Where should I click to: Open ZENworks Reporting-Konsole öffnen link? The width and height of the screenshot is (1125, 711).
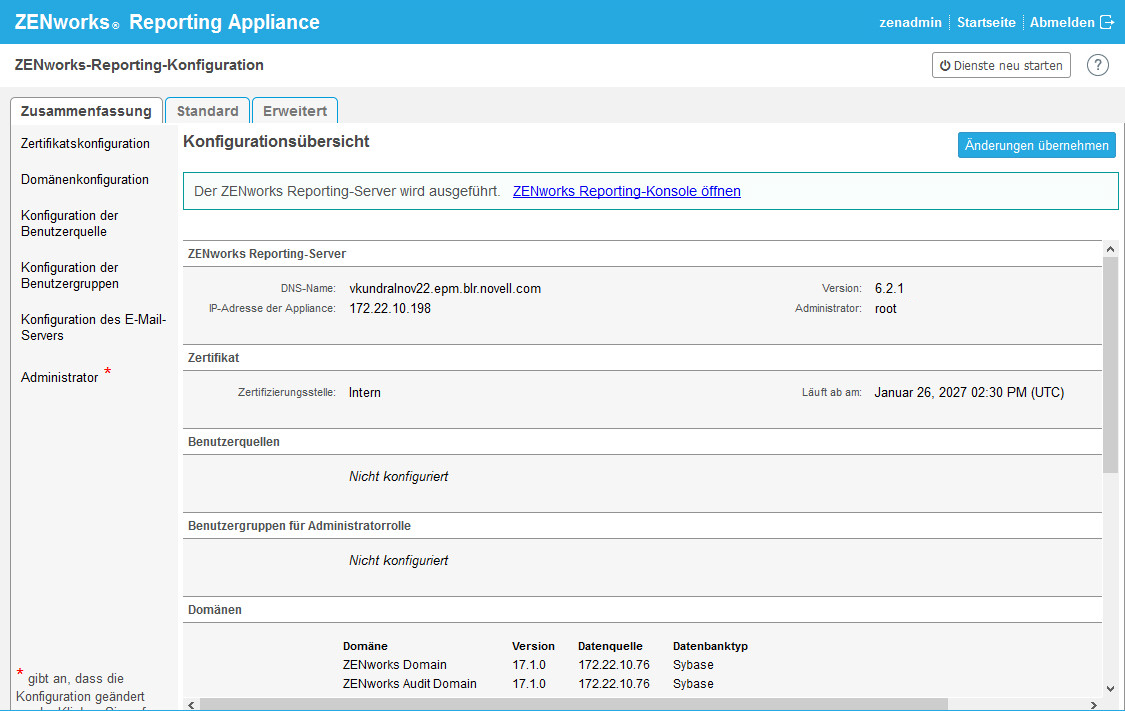626,191
